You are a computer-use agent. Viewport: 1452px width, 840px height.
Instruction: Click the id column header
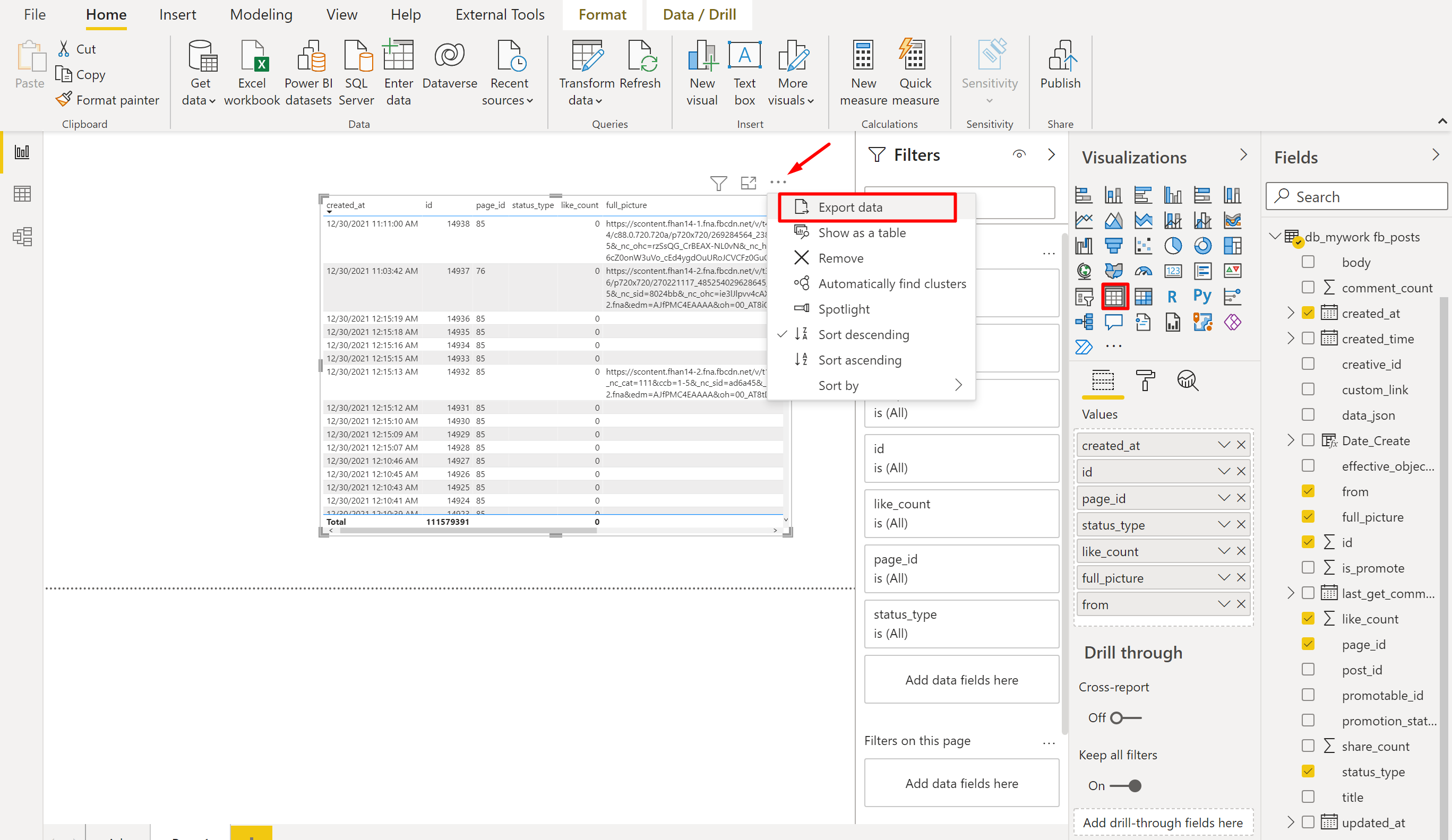[x=428, y=205]
